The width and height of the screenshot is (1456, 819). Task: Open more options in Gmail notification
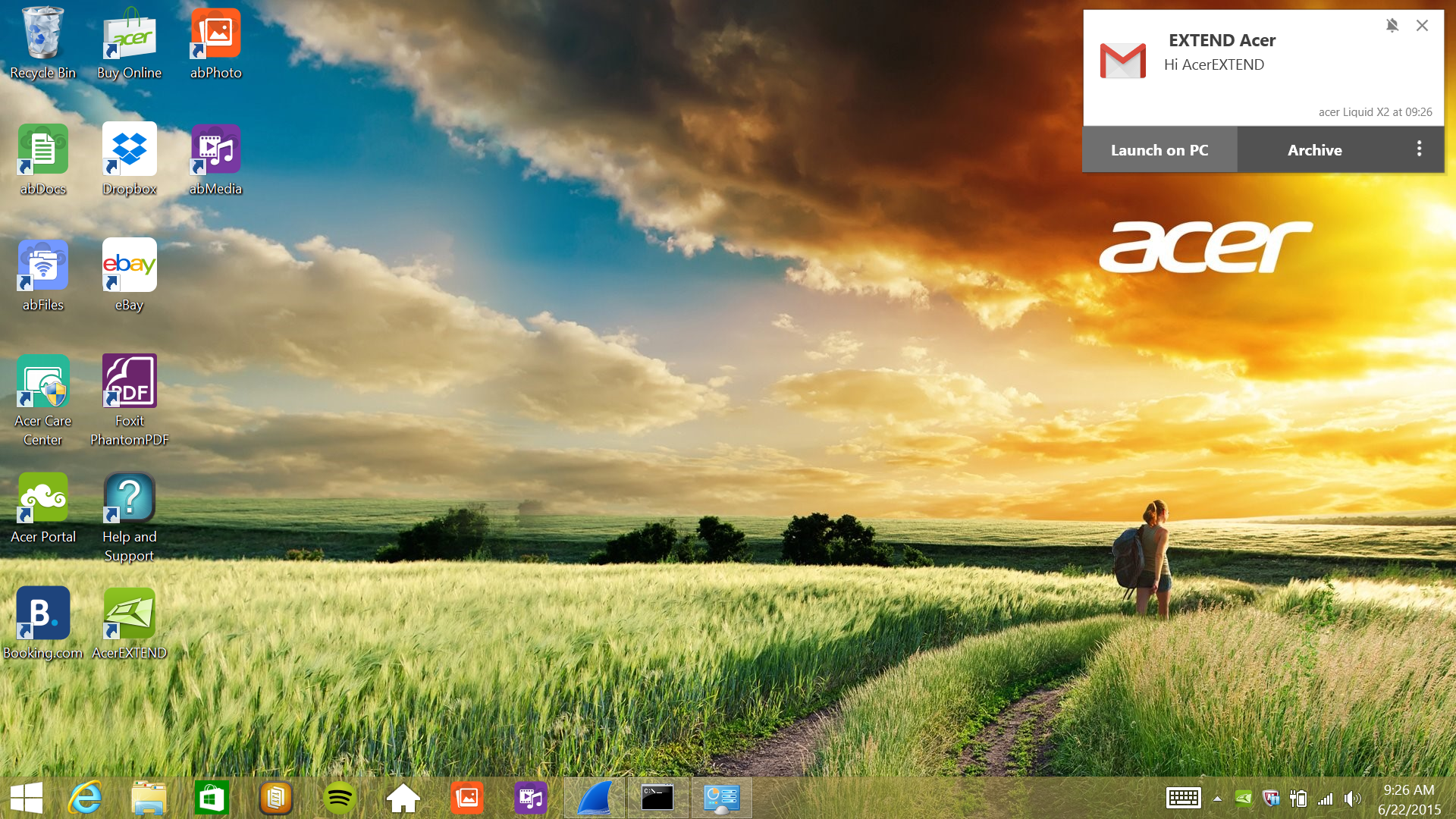pos(1419,149)
